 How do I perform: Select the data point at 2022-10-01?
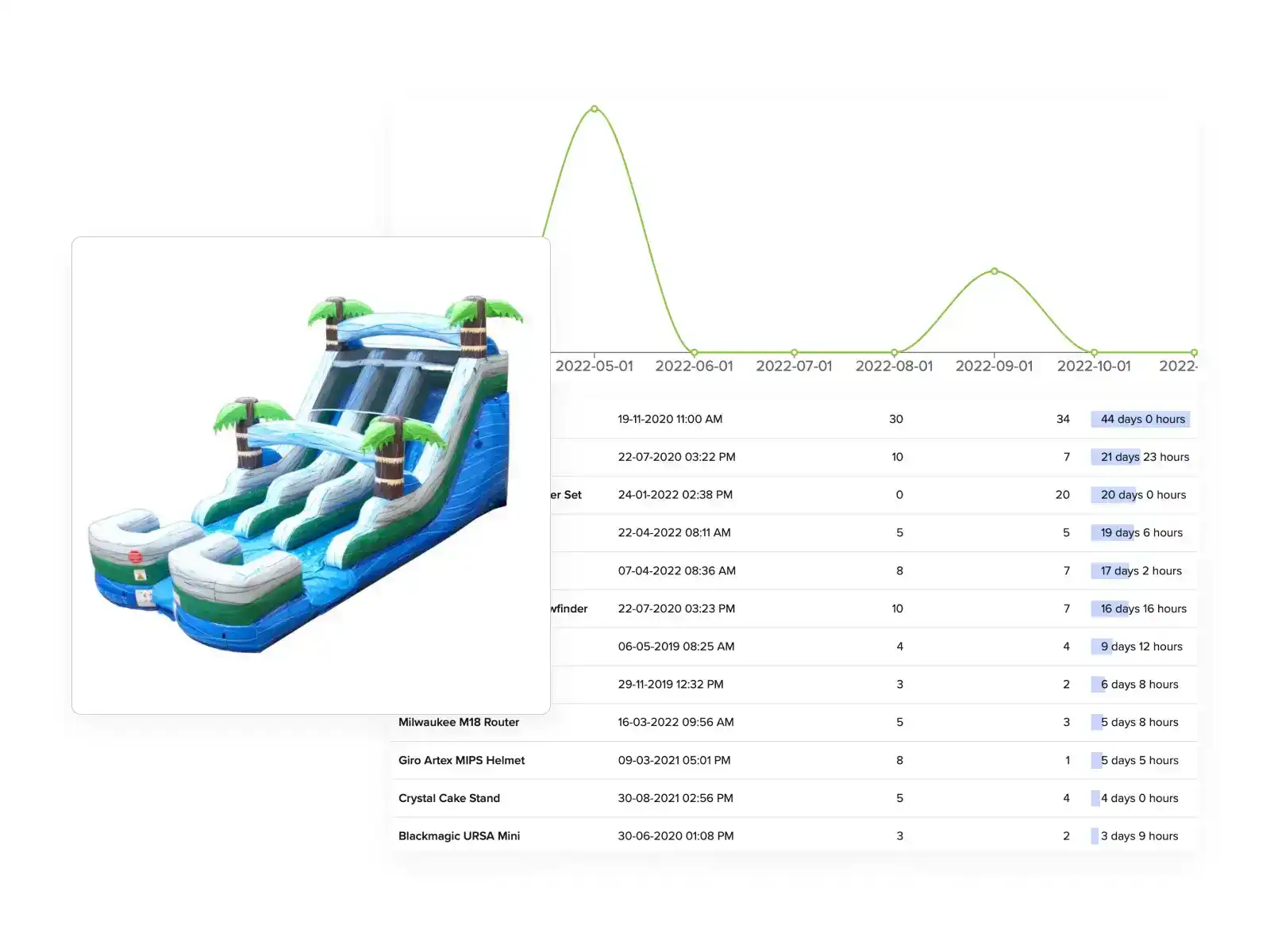(1095, 351)
